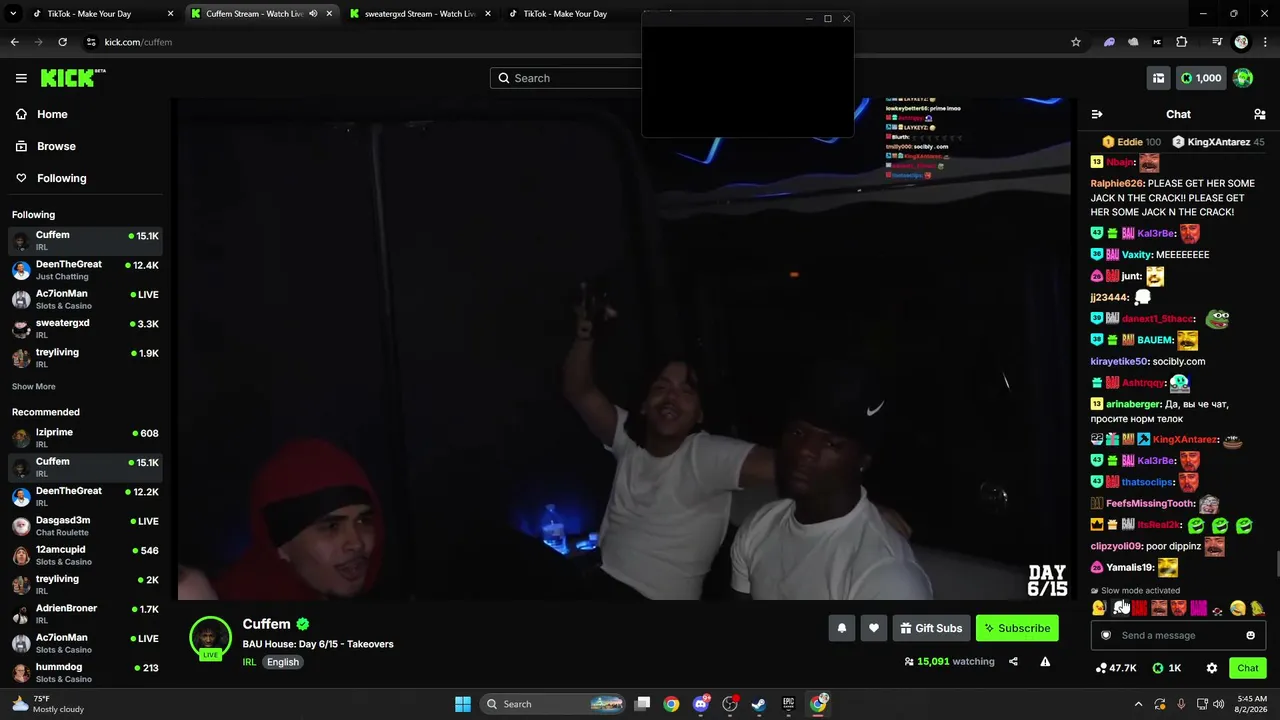Expand Show More in Following list
This screenshot has width=1280, height=720.
pyautogui.click(x=34, y=387)
